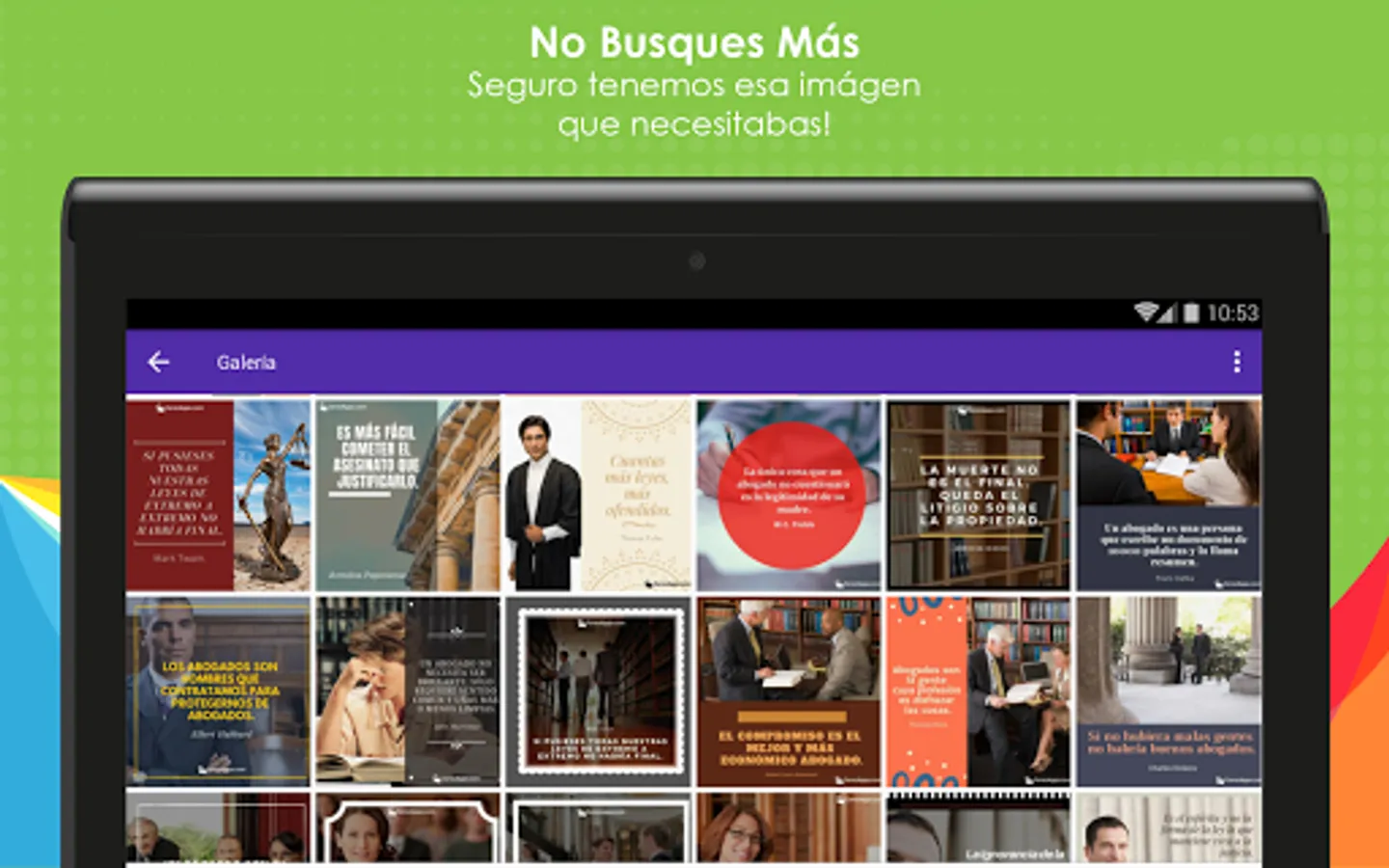Image resolution: width=1389 pixels, height=868 pixels.
Task: Open the 'Un abogado es una persona' image
Action: [x=1169, y=496]
